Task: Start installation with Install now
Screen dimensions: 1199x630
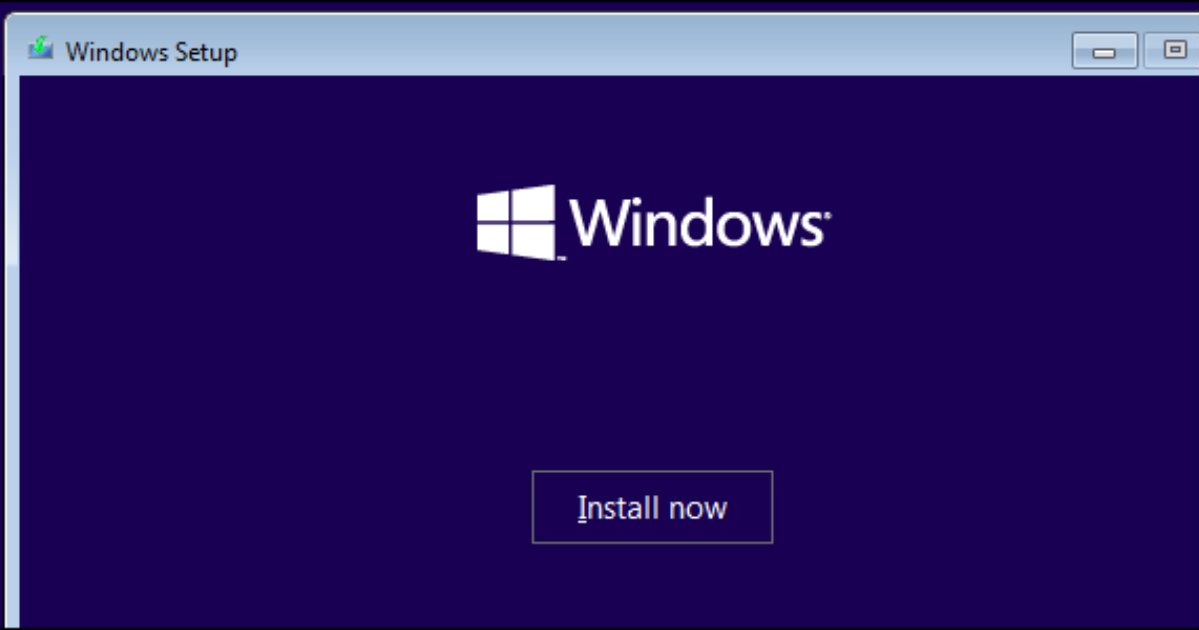Action: tap(652, 507)
